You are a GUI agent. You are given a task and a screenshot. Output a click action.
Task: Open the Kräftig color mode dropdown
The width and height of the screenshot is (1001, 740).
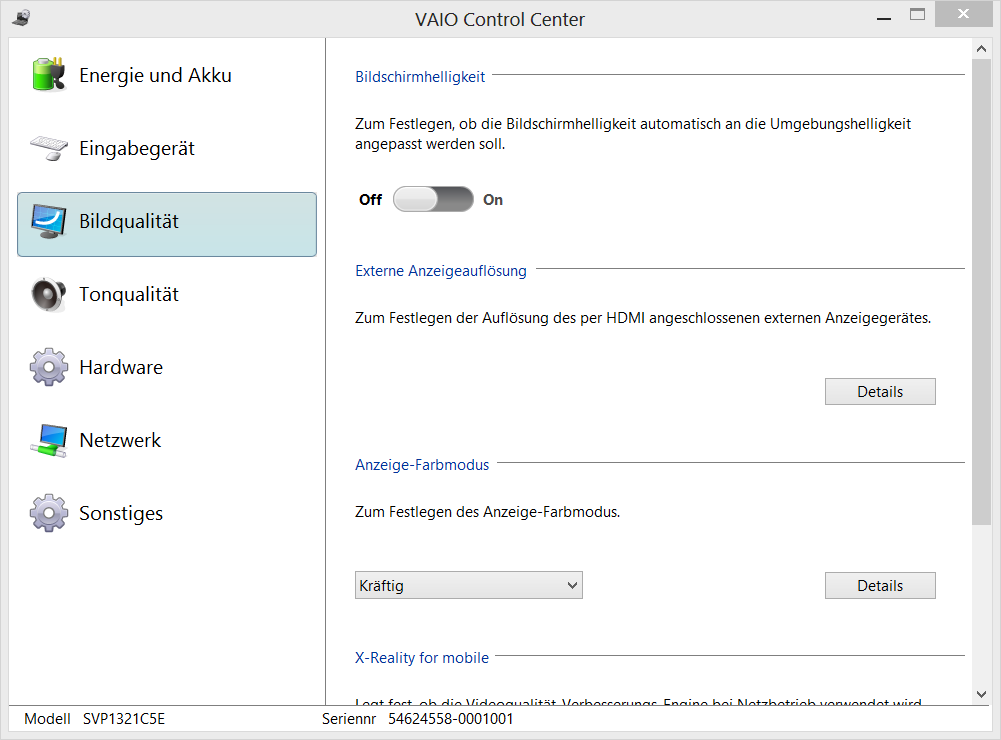point(468,585)
